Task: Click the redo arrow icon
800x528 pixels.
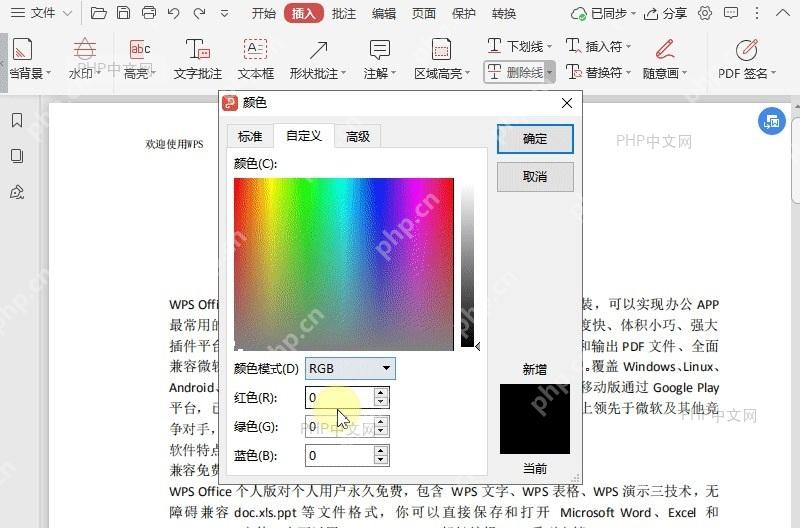Action: click(199, 13)
